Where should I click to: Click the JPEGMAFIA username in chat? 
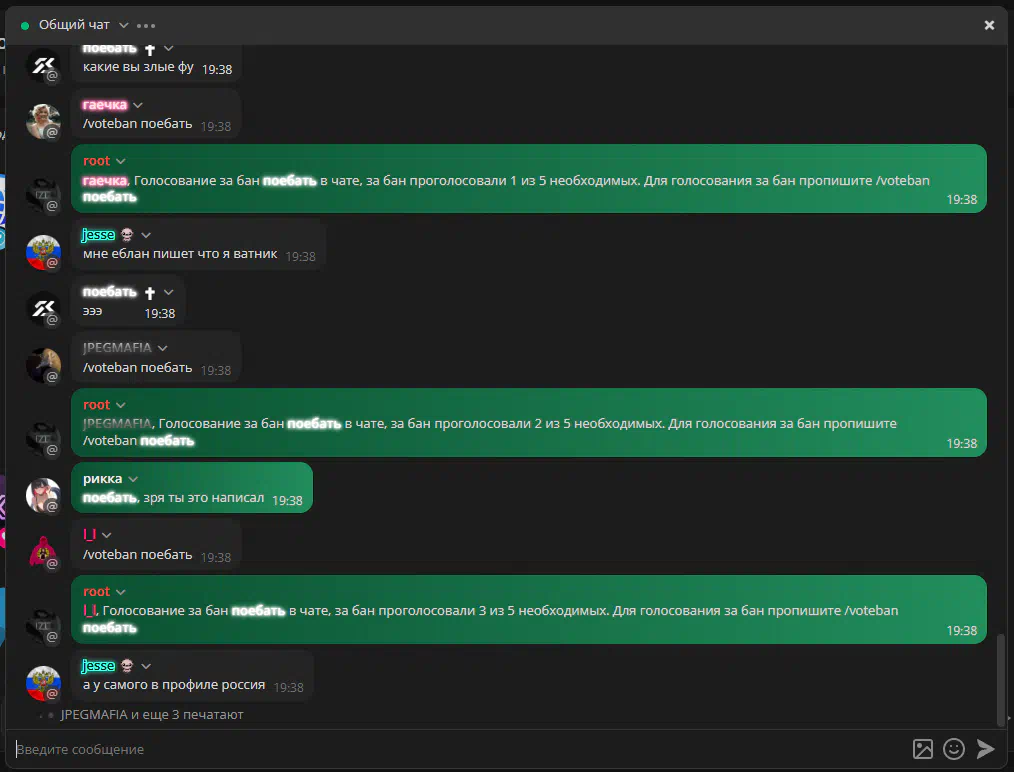click(117, 348)
